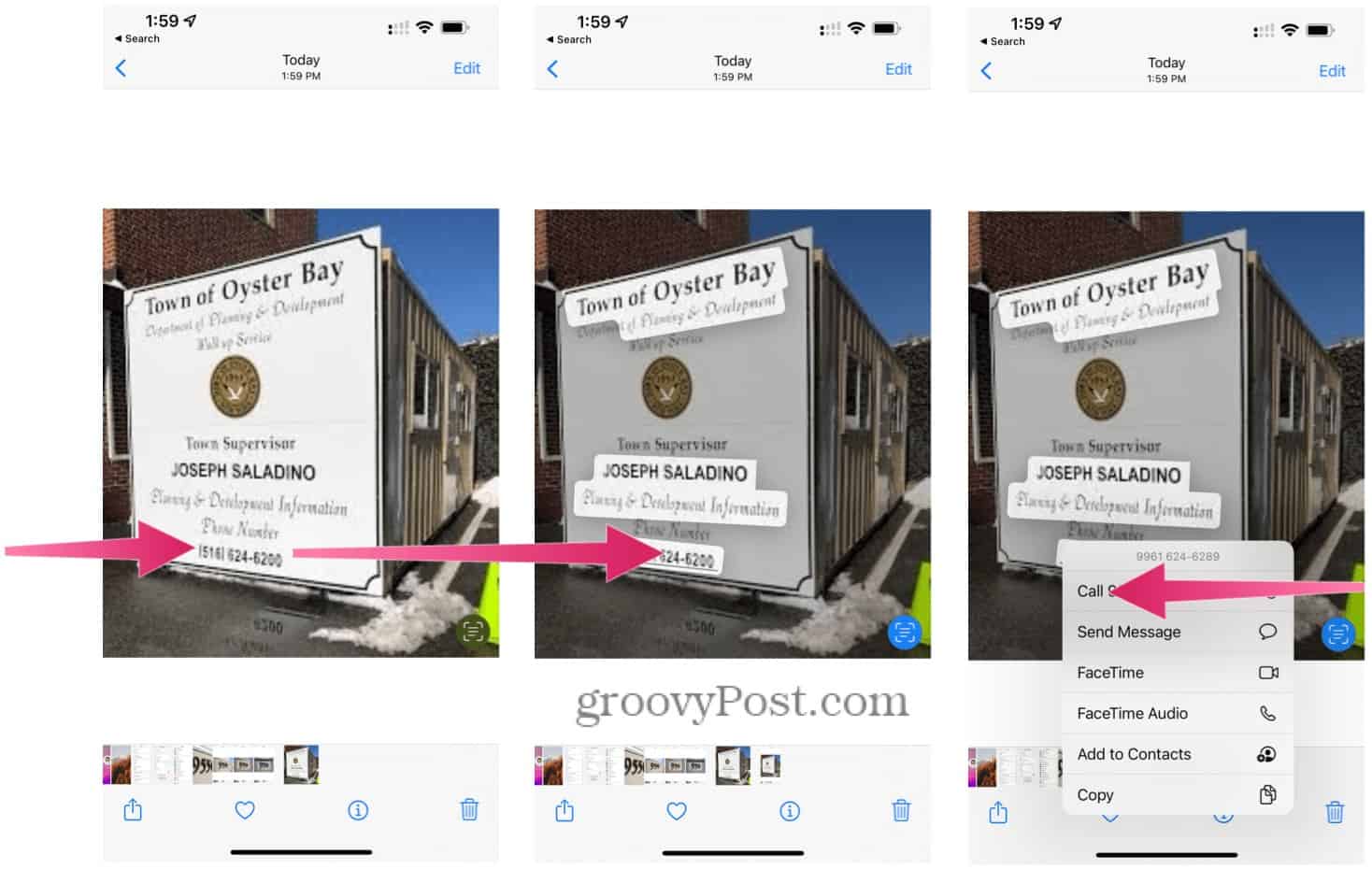Screen dimensions: 1372x869
Task: Choose Copy from the phone number menu
Action: [1178, 794]
